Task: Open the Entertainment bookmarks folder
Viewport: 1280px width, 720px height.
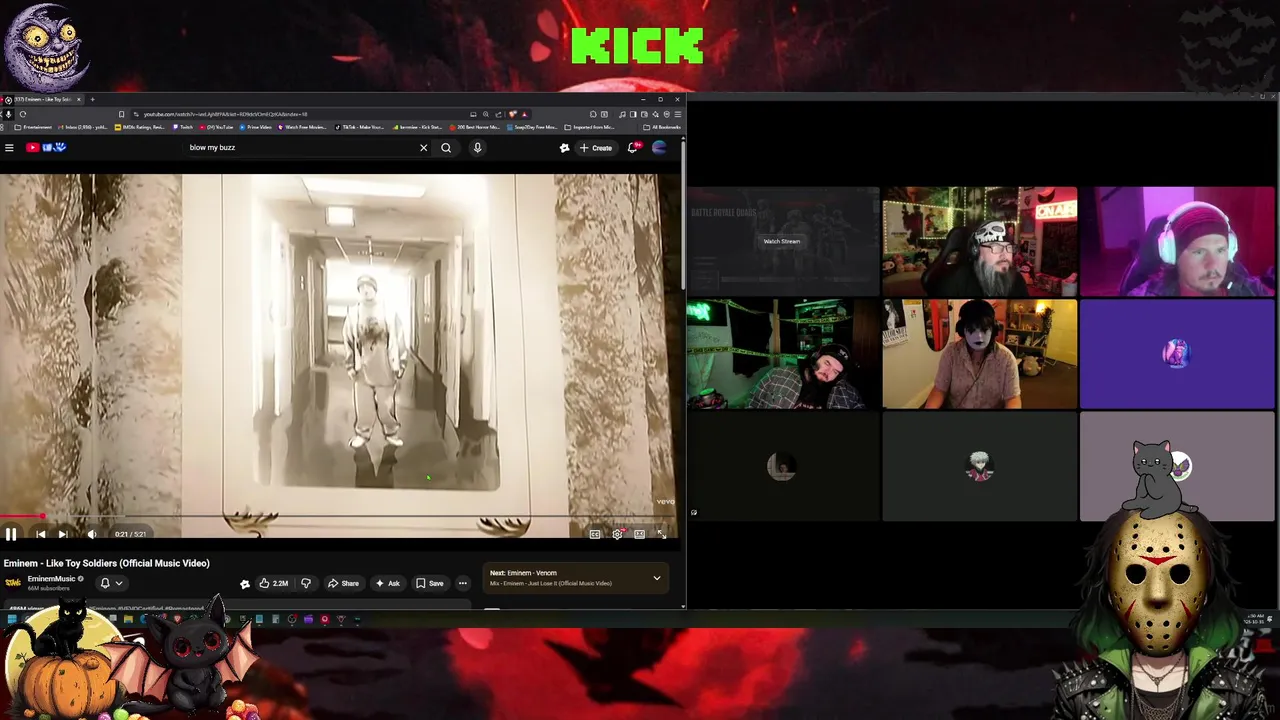Action: tap(34, 127)
